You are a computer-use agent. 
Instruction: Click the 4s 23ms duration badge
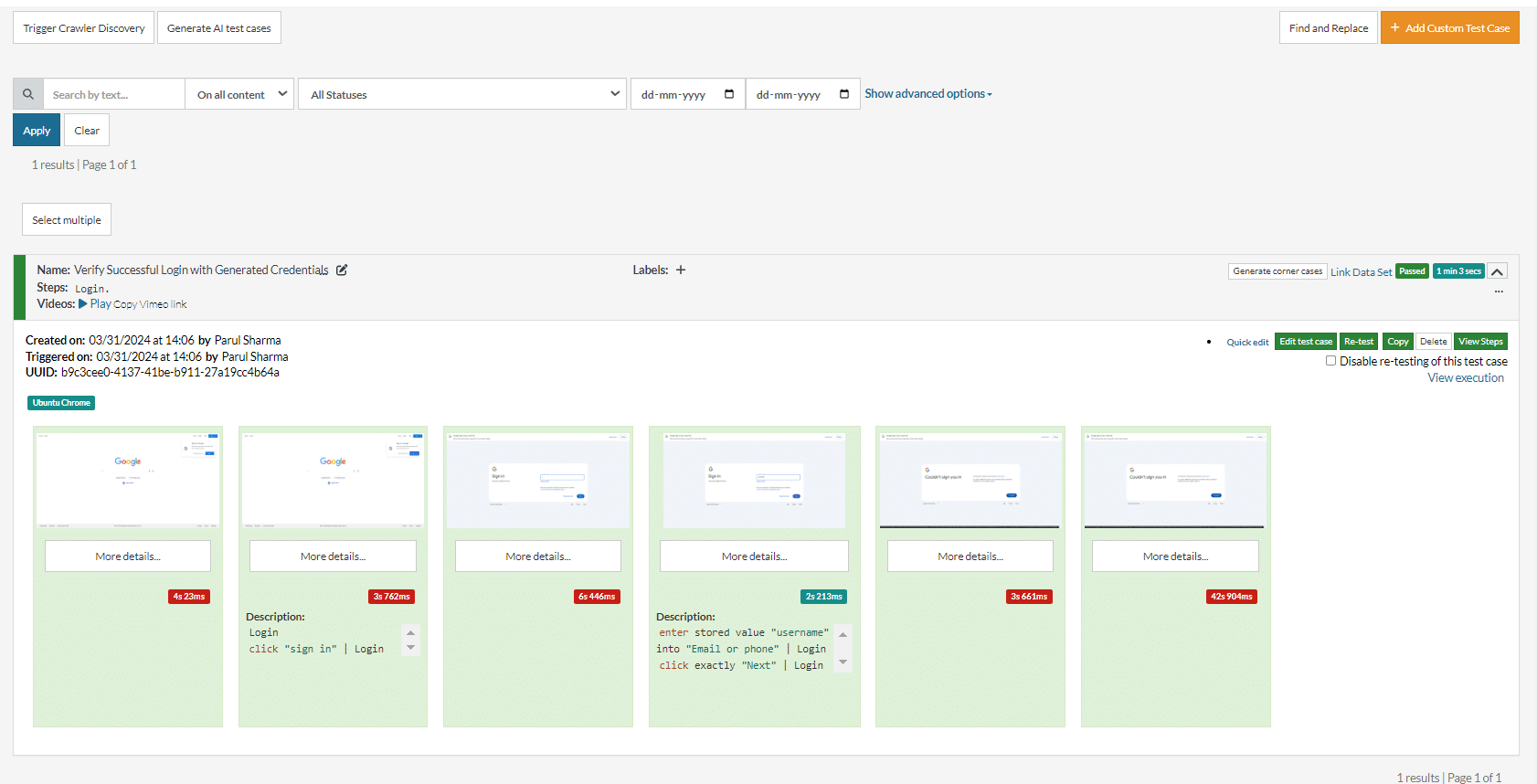coord(189,597)
